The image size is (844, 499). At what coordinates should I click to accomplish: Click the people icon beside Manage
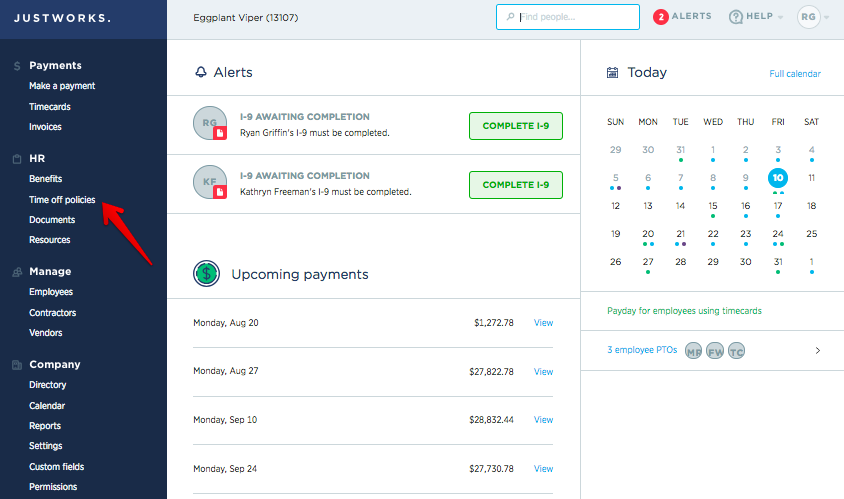(x=17, y=272)
